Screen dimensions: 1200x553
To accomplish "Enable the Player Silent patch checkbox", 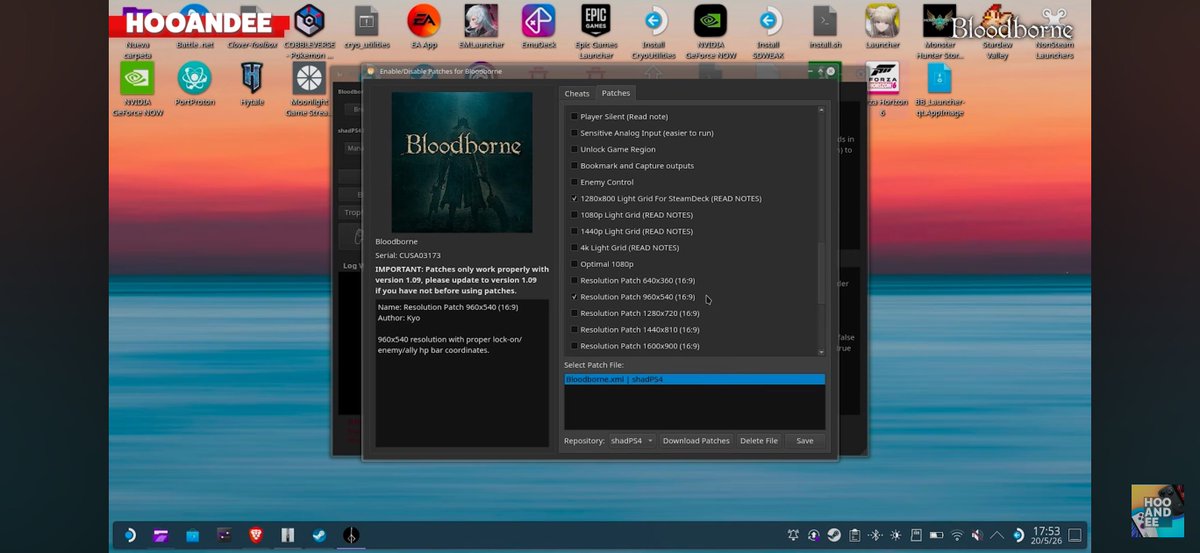I will [x=574, y=116].
